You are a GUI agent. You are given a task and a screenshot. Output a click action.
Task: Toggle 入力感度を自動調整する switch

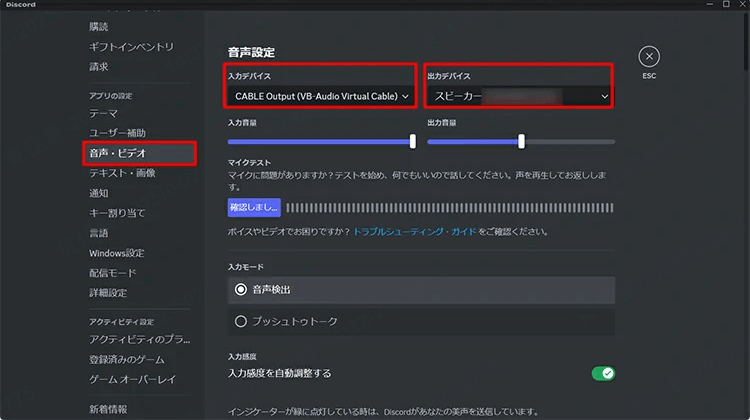[603, 373]
